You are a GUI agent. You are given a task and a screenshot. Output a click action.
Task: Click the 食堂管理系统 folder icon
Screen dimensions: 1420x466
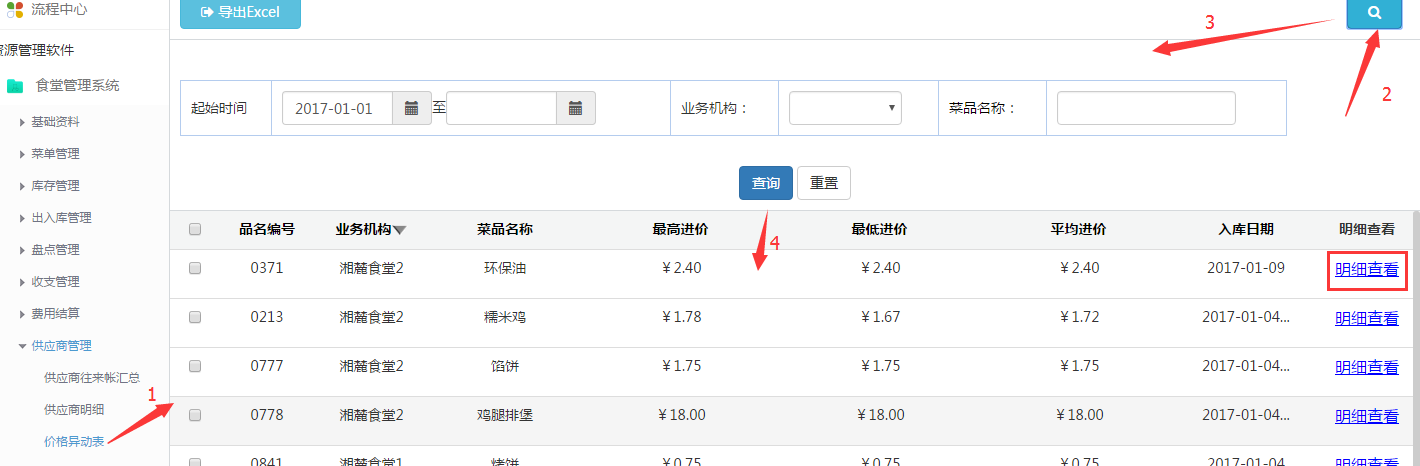pos(15,86)
